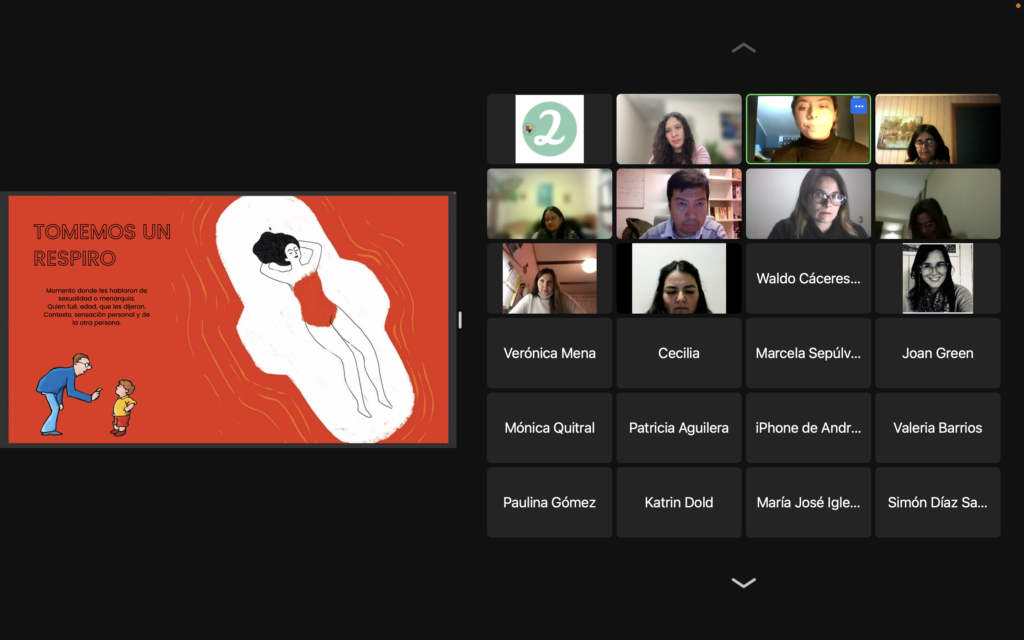This screenshot has height=640, width=1024.
Task: Choose the Joan Green participant tile
Action: pyautogui.click(x=937, y=353)
